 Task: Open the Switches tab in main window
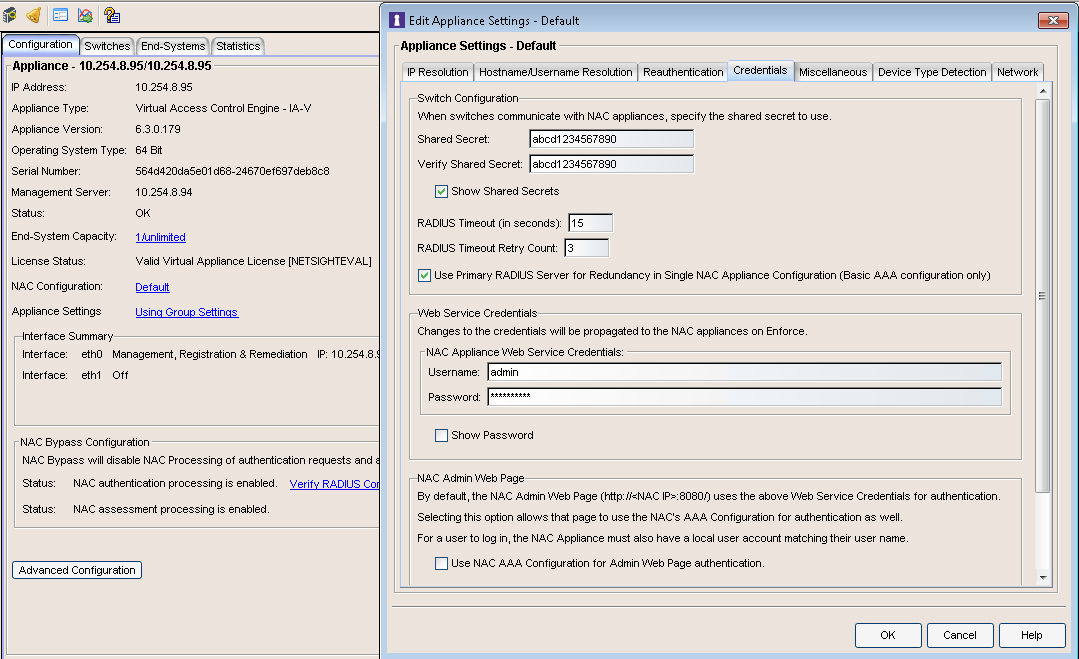point(107,46)
